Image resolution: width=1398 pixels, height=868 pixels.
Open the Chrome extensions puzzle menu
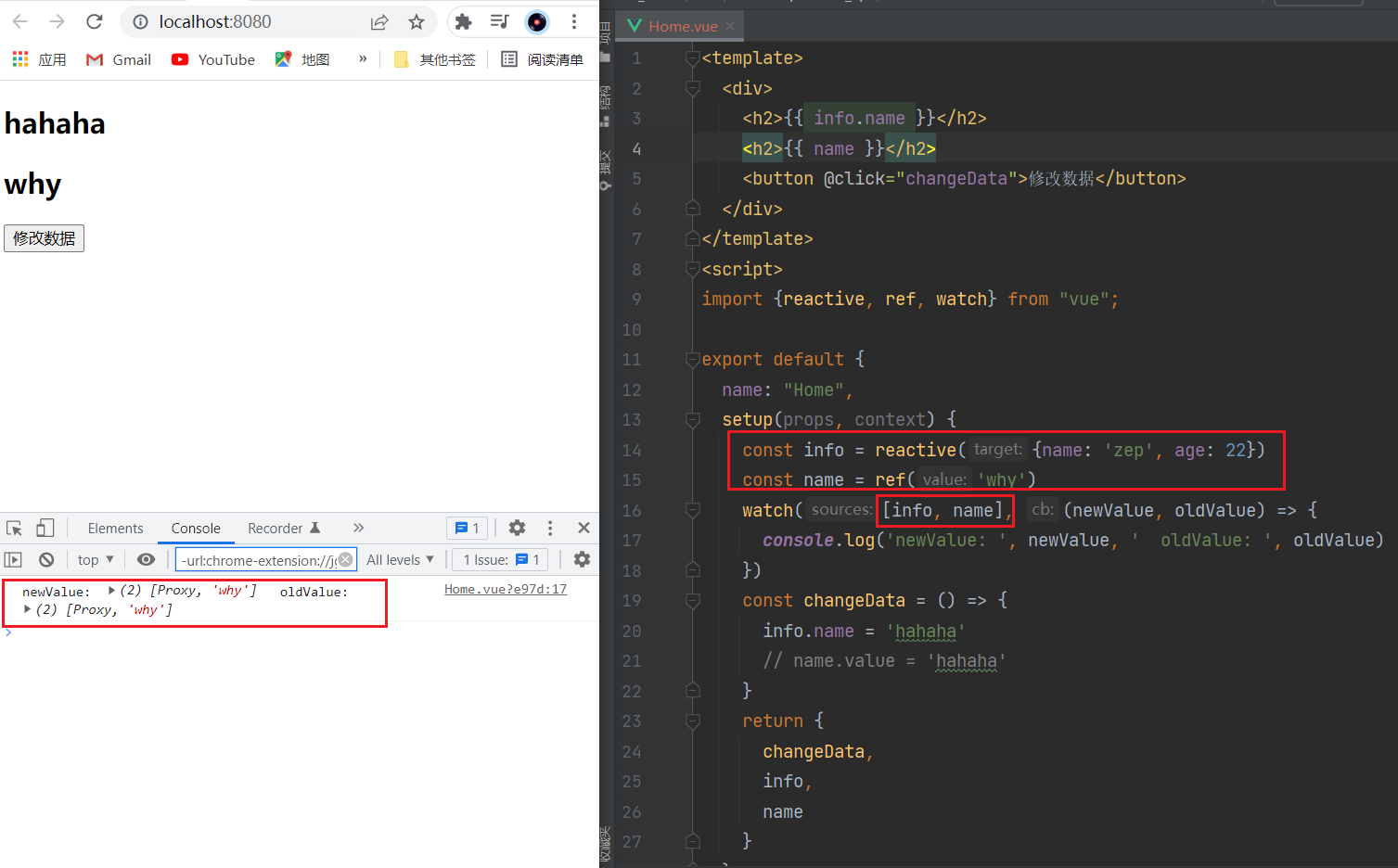(464, 21)
